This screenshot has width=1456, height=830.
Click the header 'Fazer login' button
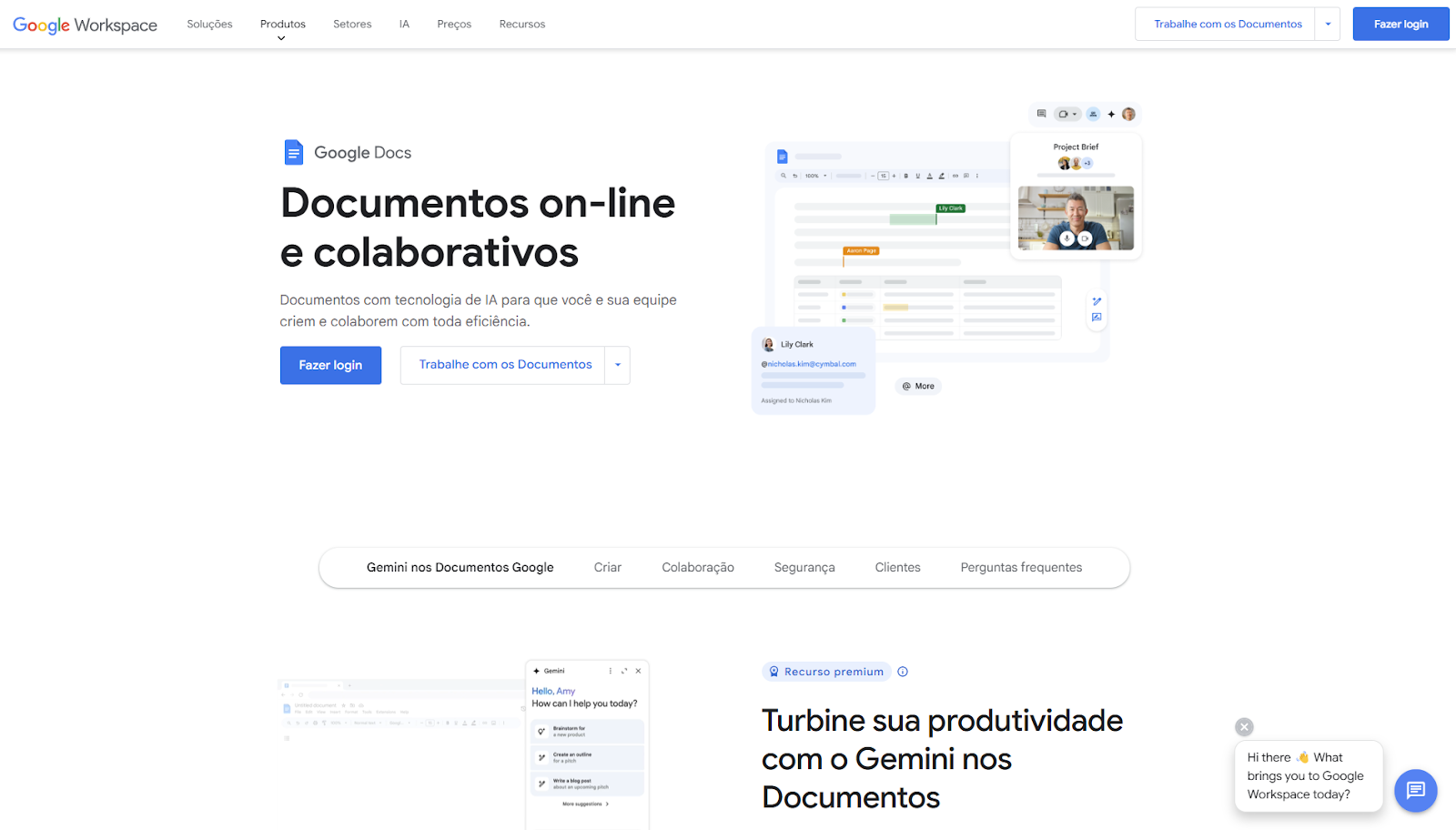[1400, 24]
